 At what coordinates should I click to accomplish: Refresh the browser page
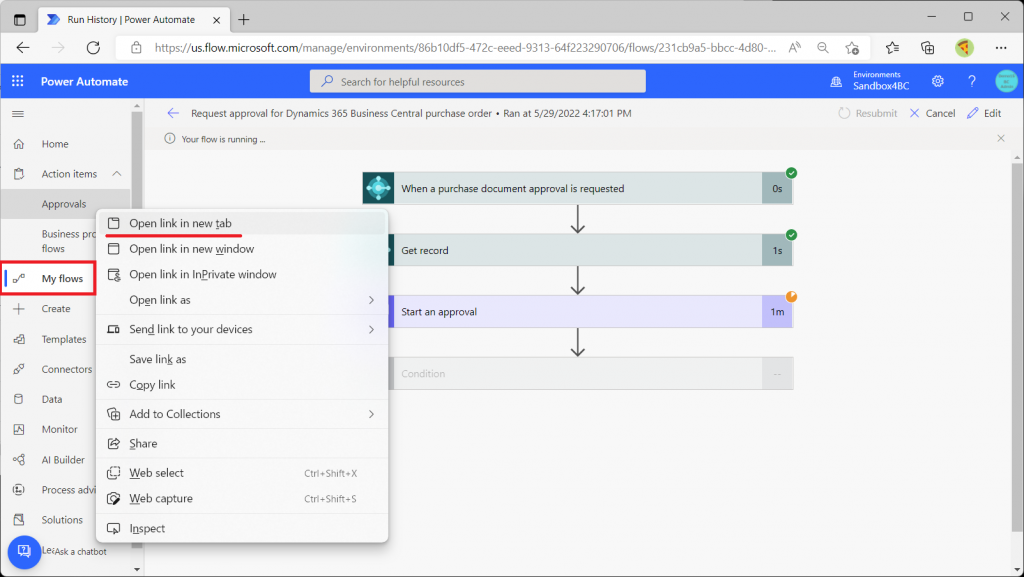coord(93,48)
